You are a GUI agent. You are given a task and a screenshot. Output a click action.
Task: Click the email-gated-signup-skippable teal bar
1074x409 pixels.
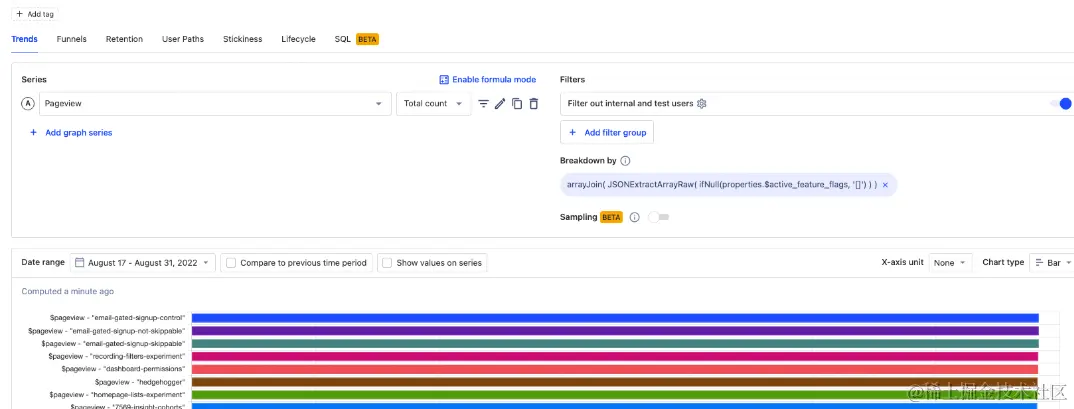[x=615, y=343]
